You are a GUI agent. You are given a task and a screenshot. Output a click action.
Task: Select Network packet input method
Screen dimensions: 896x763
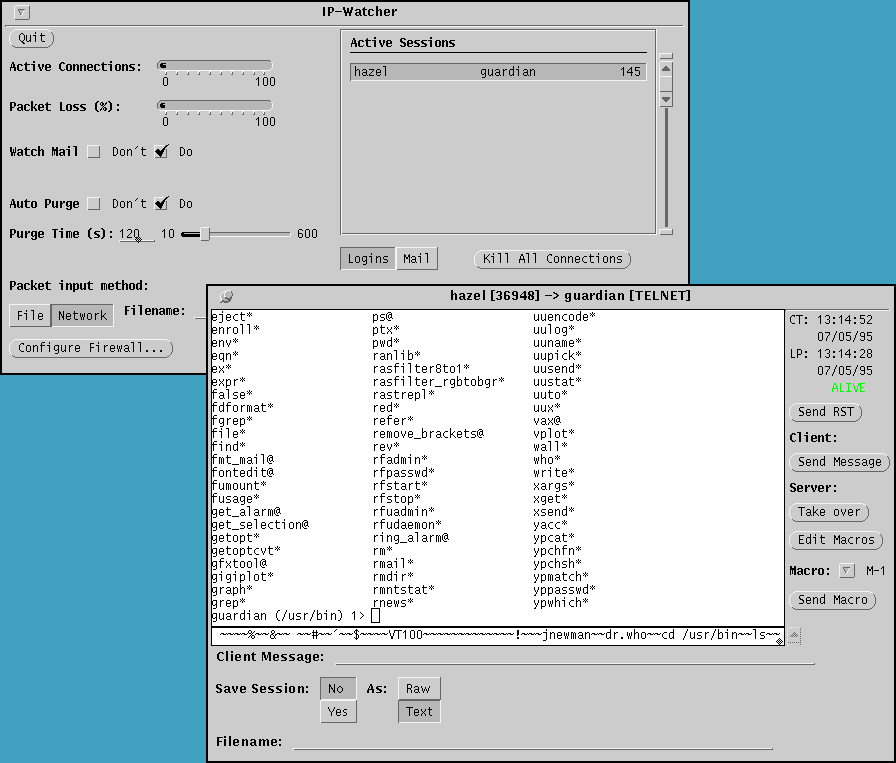point(82,315)
